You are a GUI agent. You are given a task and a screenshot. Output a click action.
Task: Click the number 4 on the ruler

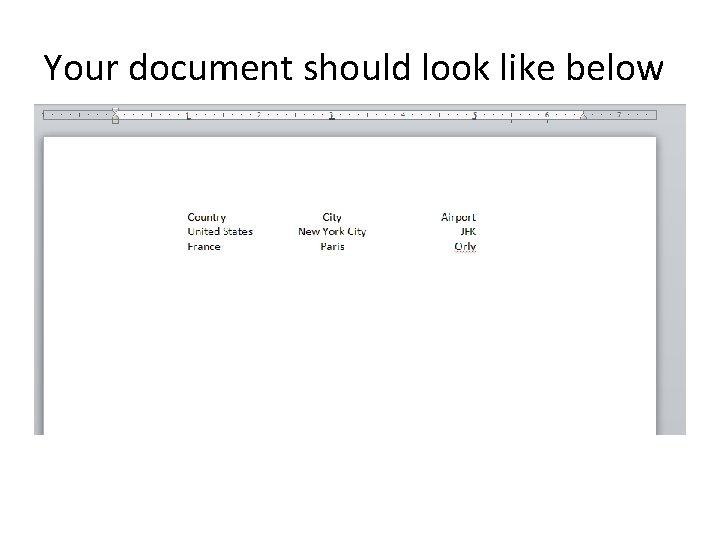403,115
